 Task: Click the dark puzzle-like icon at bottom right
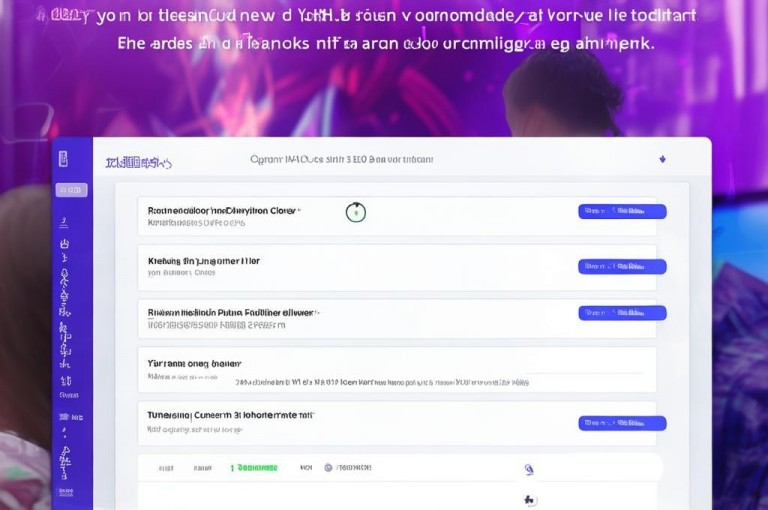click(x=529, y=500)
